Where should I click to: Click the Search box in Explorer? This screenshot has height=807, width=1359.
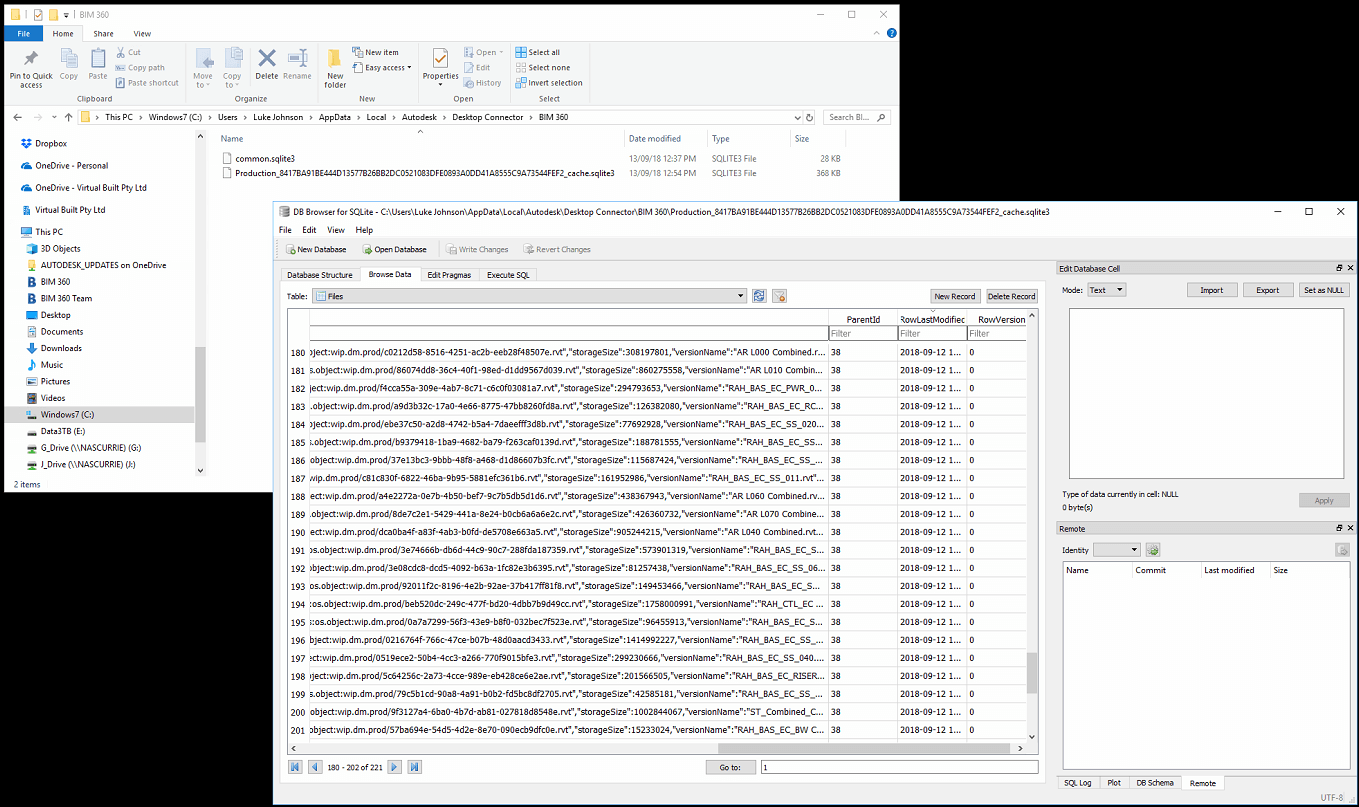pyautogui.click(x=857, y=117)
